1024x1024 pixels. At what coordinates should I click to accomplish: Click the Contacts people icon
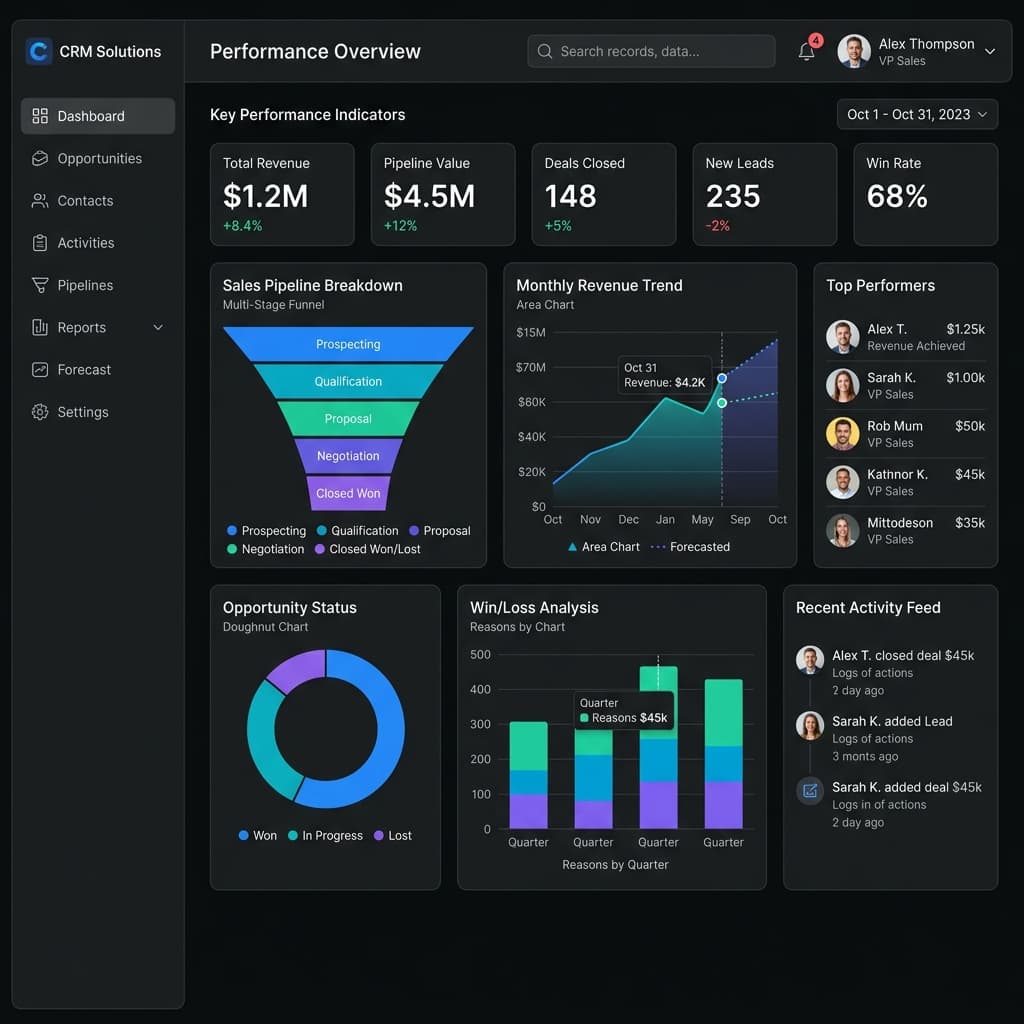pos(38,200)
